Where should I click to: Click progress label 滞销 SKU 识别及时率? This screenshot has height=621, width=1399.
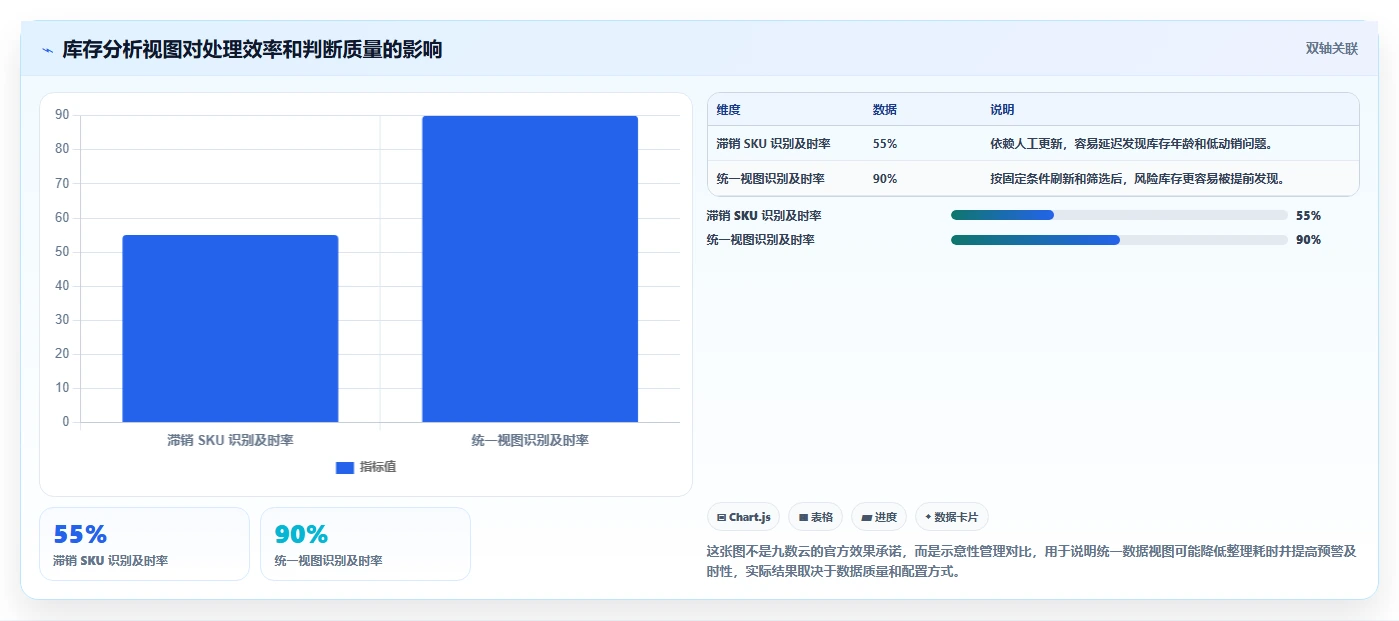tap(764, 215)
